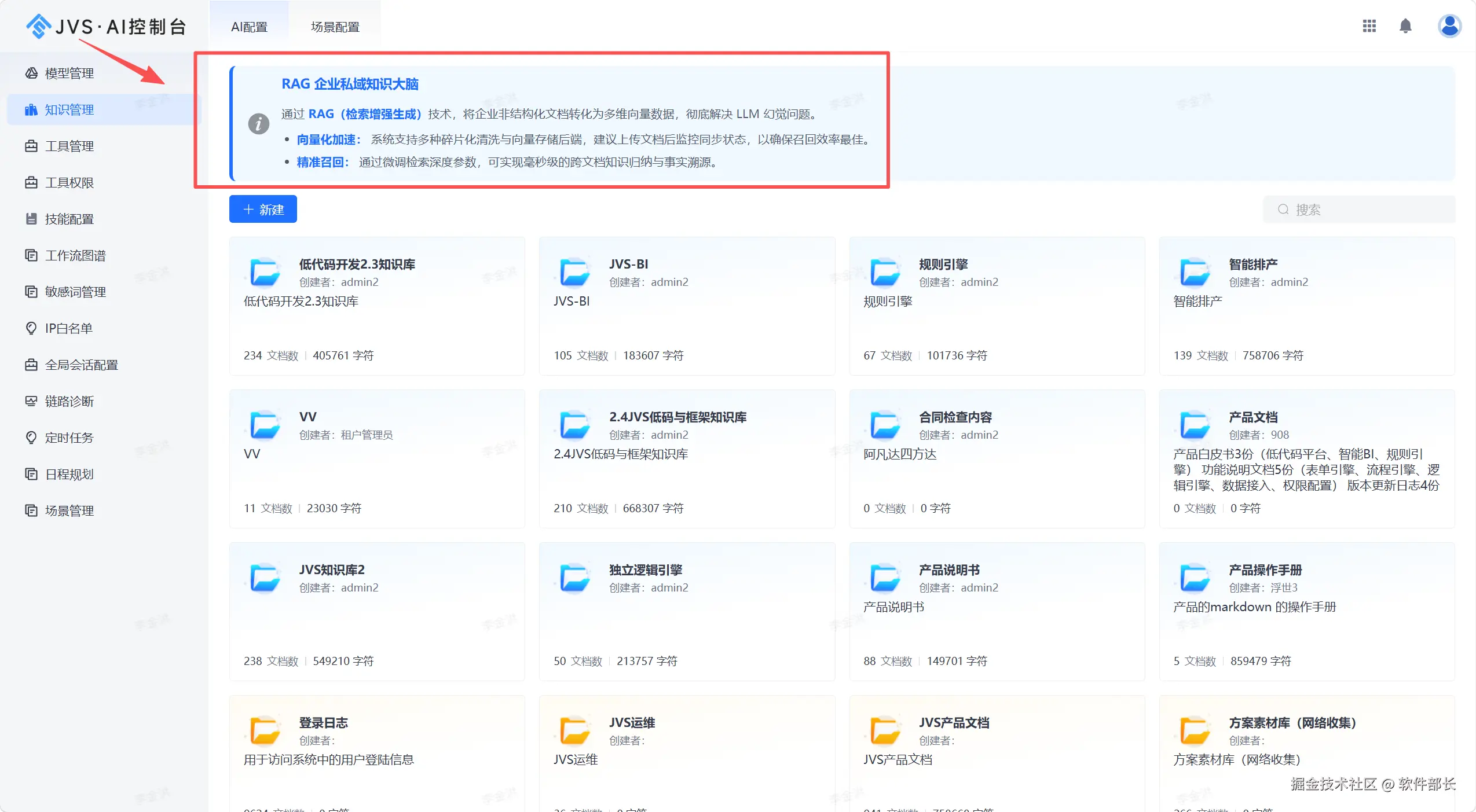Open 模型管理 menu item

pyautogui.click(x=103, y=74)
